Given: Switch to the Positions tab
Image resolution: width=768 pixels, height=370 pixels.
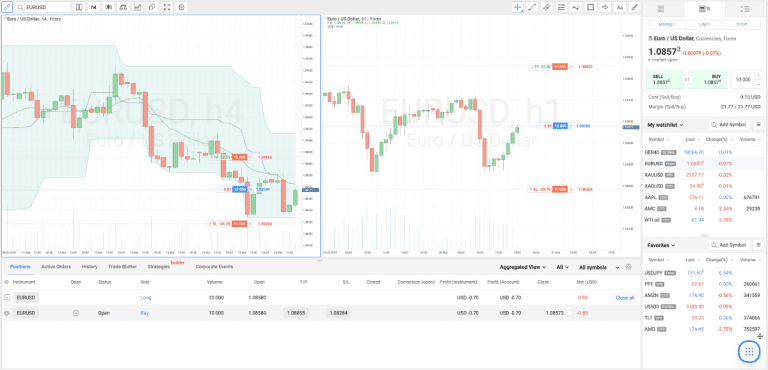Looking at the screenshot, I should tap(20, 267).
